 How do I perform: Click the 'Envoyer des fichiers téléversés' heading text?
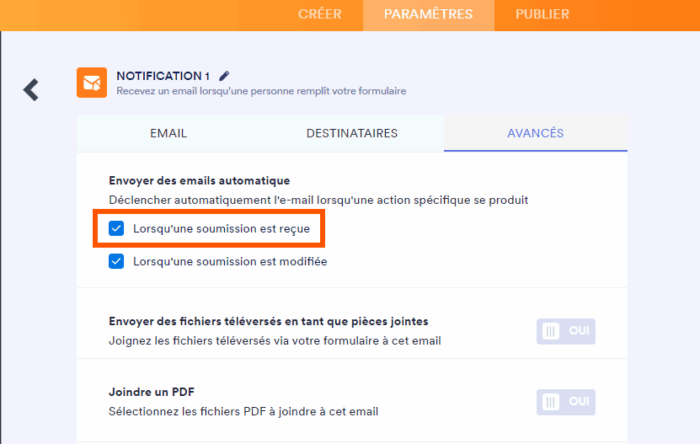coord(268,321)
